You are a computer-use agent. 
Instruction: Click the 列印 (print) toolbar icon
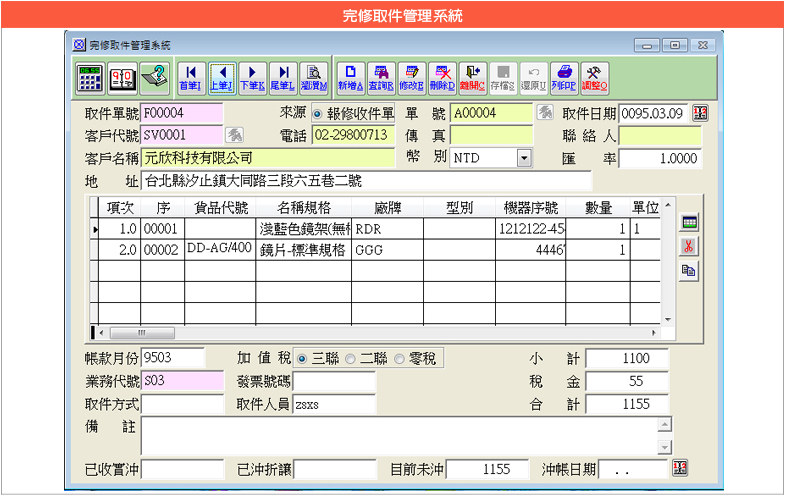coord(564,75)
